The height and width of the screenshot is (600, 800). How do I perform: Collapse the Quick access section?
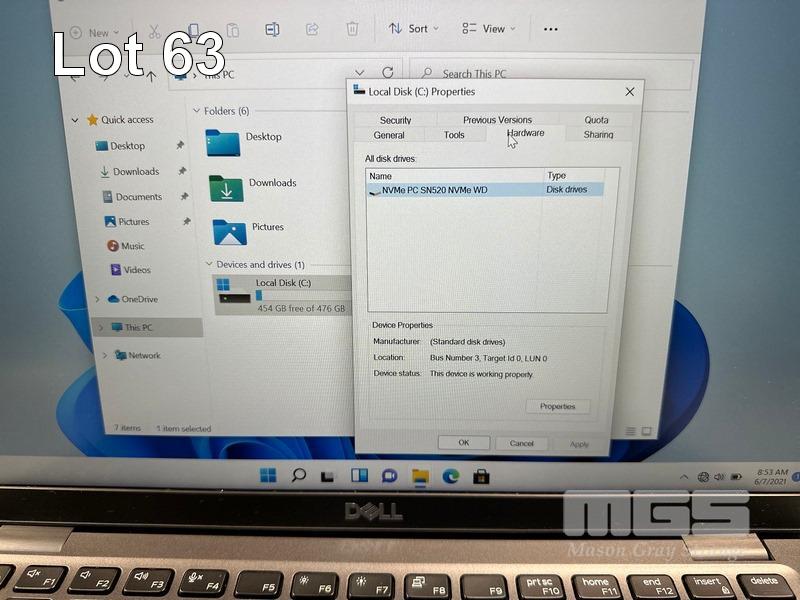(x=75, y=120)
